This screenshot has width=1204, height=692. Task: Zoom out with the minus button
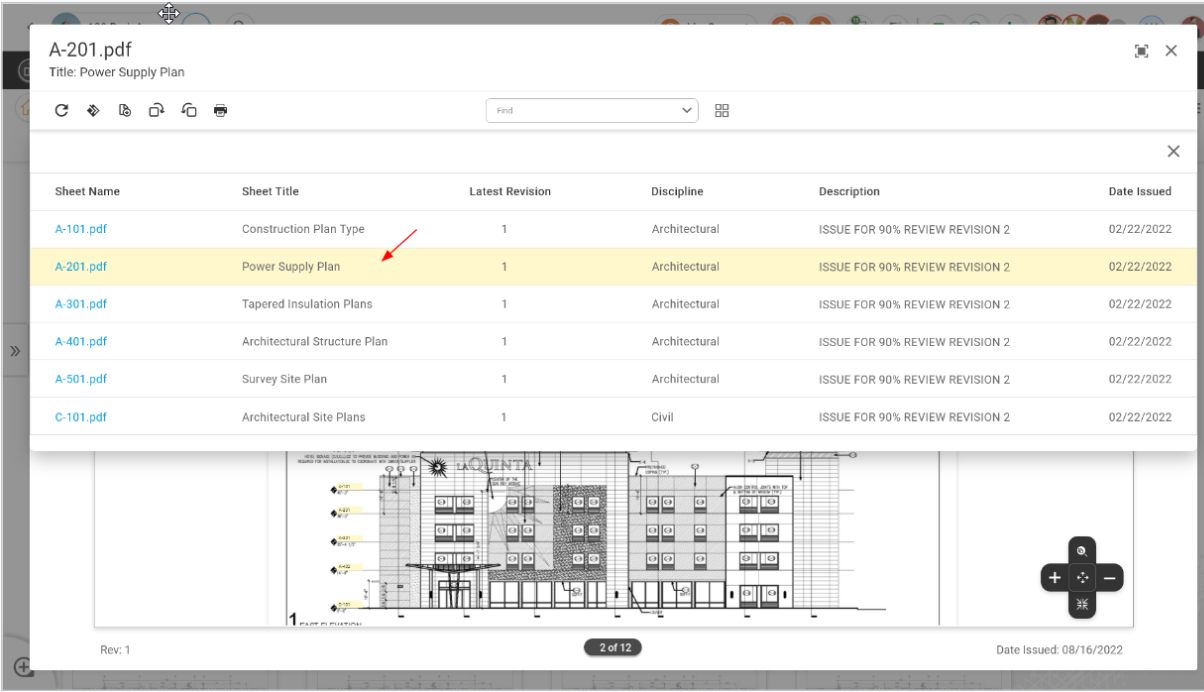tap(1110, 577)
